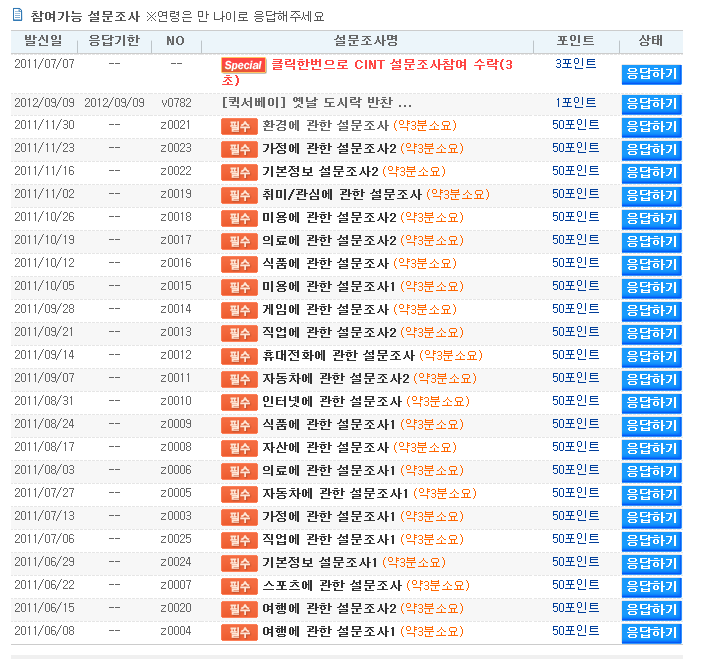Click 응답하기 for survey v0782
702x659 pixels.
pyautogui.click(x=651, y=104)
